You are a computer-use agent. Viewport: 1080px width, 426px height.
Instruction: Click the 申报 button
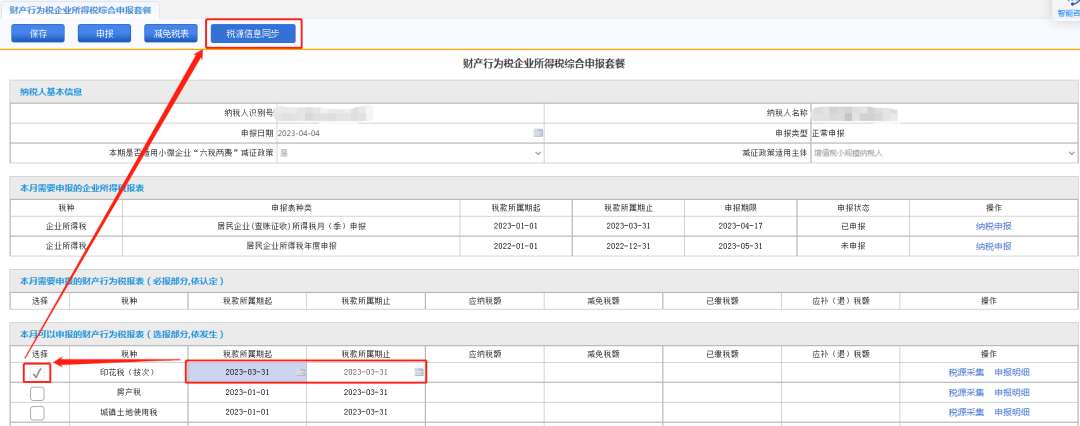pyautogui.click(x=105, y=34)
